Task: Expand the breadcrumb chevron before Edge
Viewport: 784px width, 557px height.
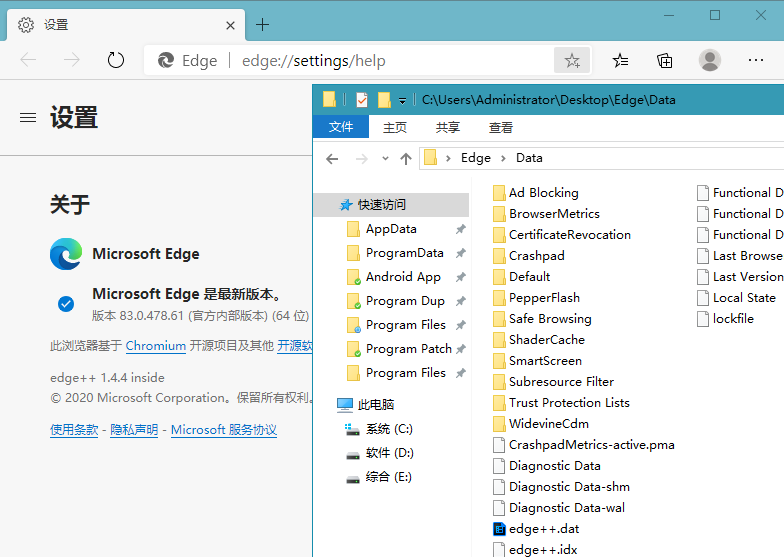Action: tap(448, 158)
